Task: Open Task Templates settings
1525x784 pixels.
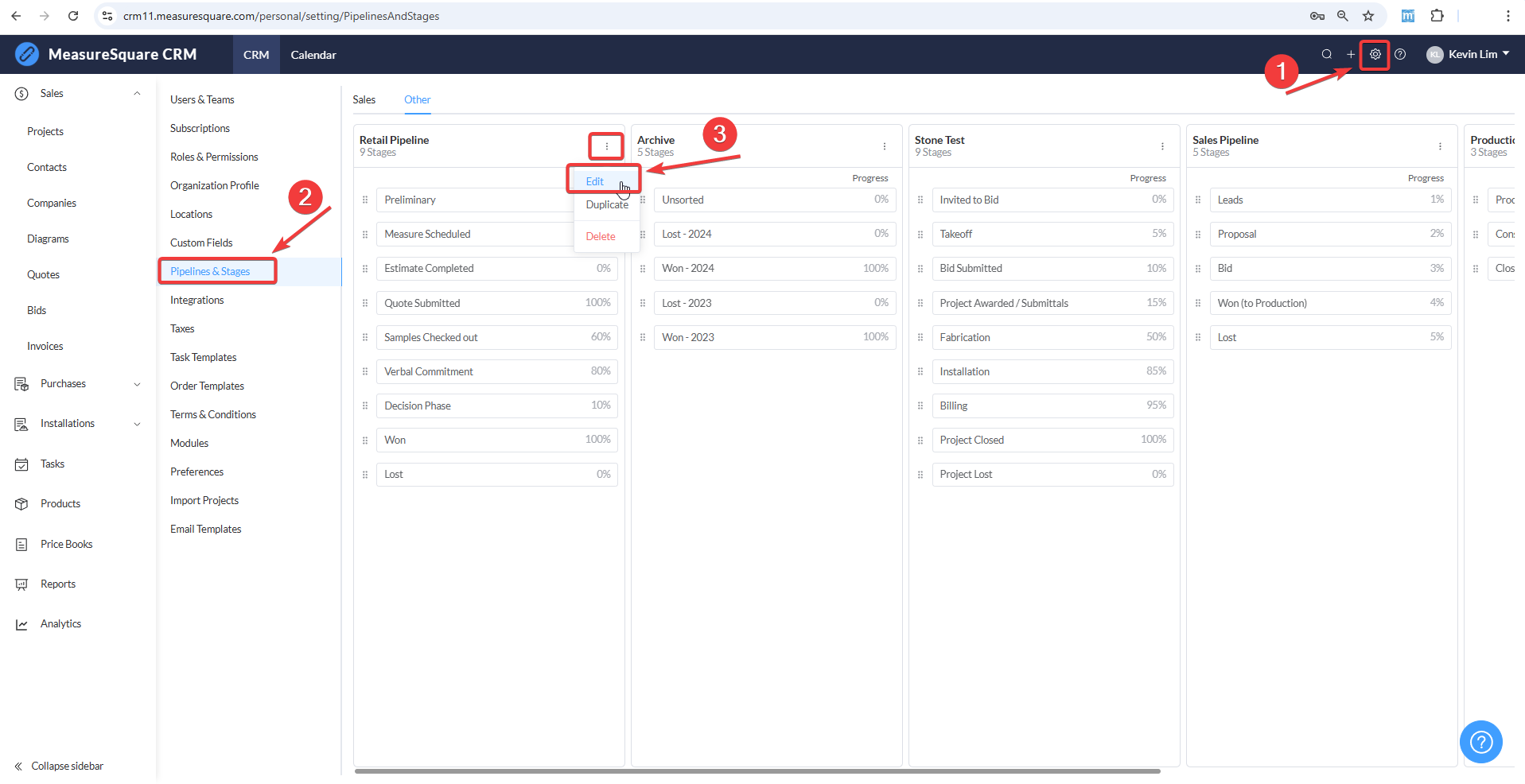Action: pos(204,357)
